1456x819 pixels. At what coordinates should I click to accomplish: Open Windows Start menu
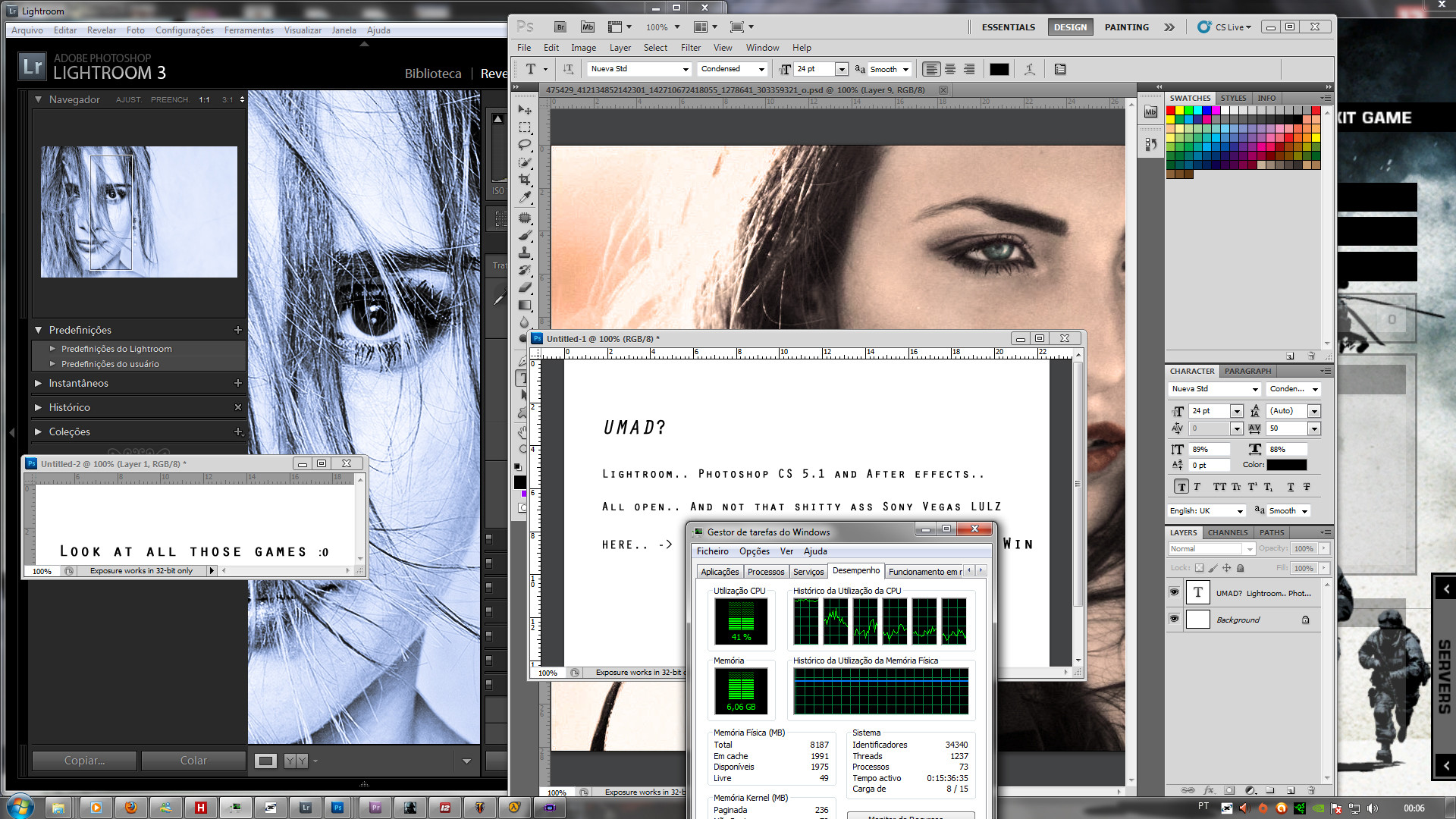pos(20,805)
